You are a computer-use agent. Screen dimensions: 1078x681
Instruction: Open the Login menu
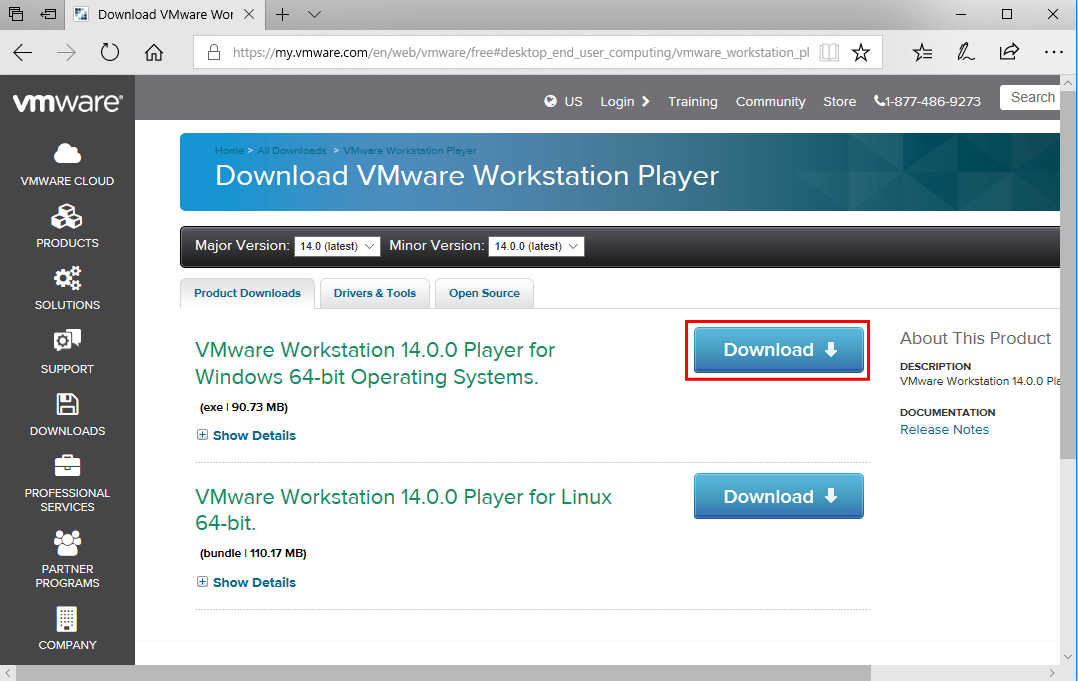(624, 101)
